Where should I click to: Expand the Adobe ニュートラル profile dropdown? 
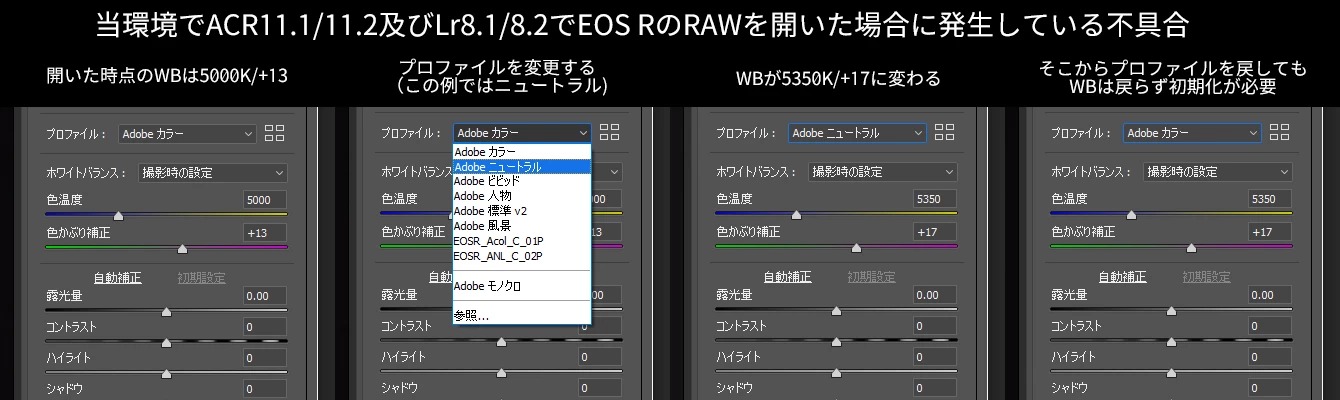click(x=857, y=133)
